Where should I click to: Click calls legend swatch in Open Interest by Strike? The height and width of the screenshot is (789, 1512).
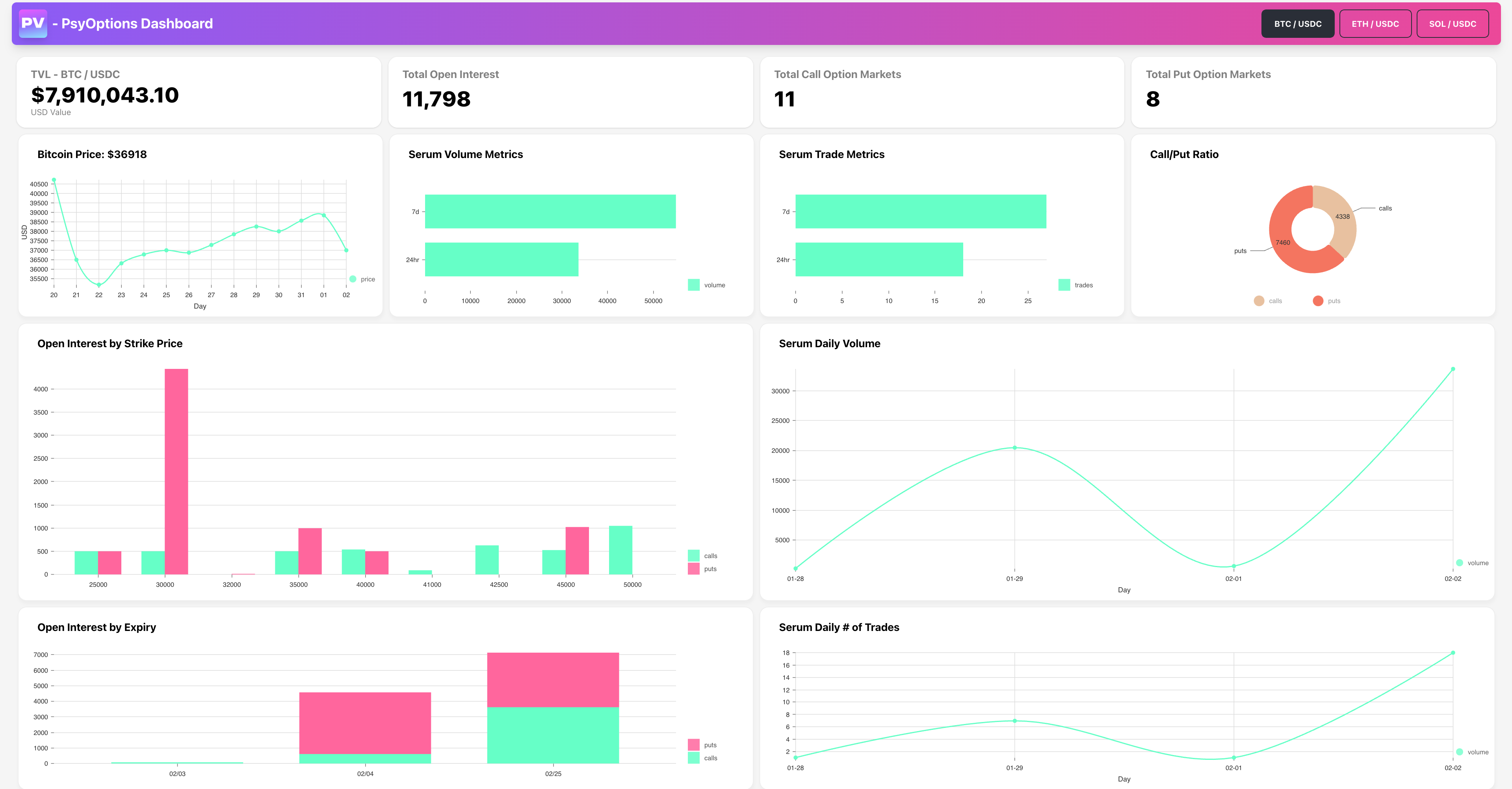click(694, 556)
